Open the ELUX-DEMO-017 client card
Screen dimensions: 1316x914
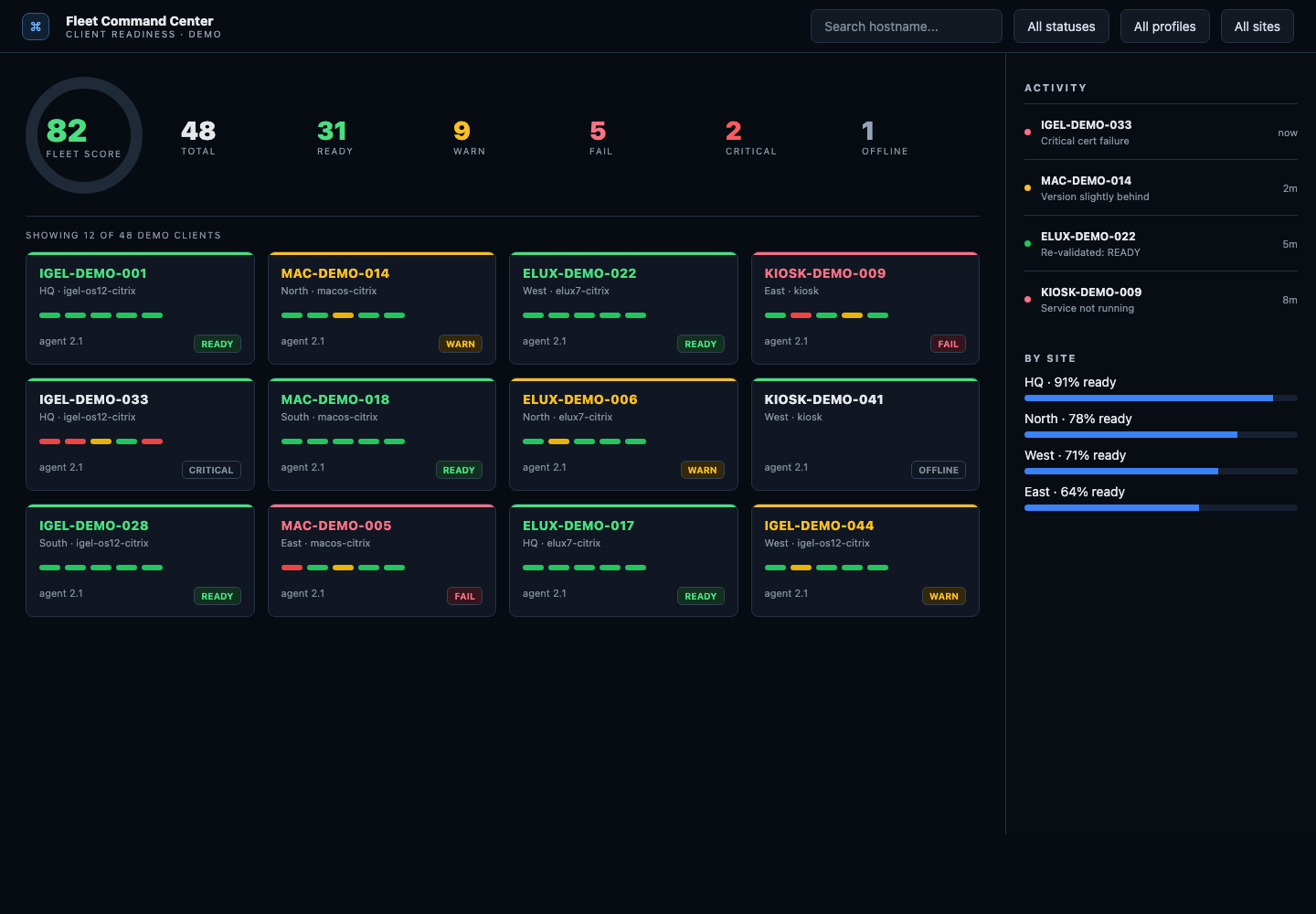click(623, 560)
